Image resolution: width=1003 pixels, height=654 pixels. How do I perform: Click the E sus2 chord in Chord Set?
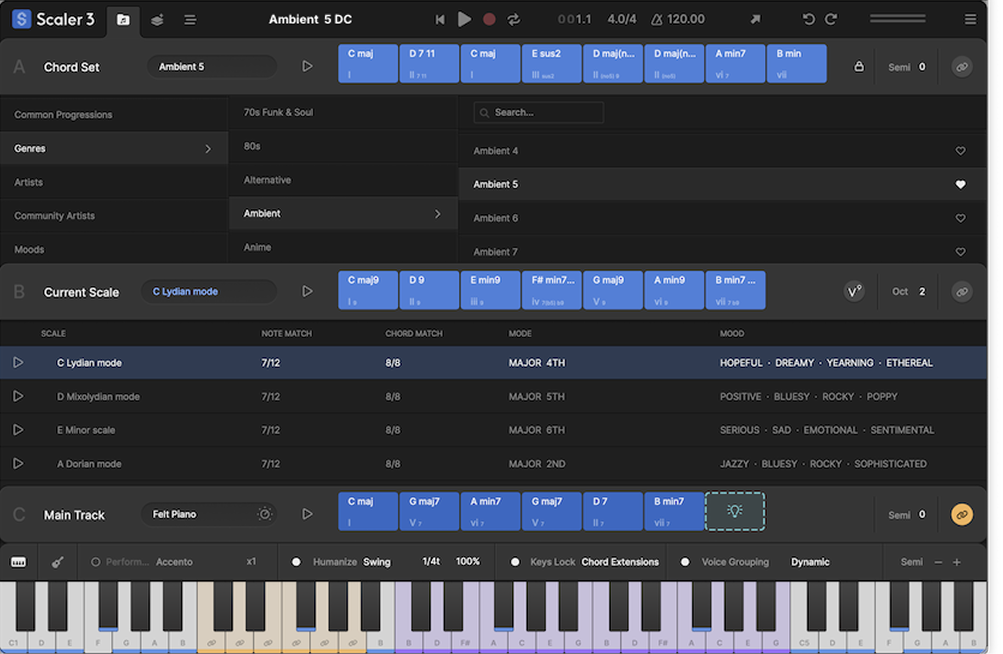551,63
